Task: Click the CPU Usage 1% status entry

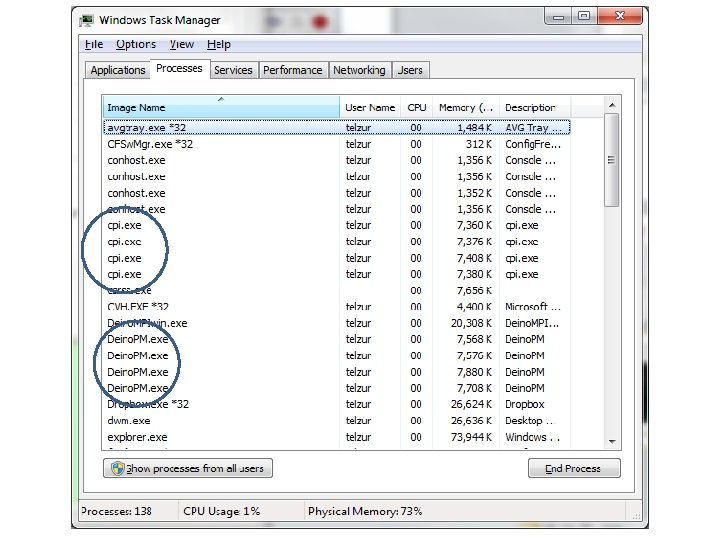Action: click(222, 512)
